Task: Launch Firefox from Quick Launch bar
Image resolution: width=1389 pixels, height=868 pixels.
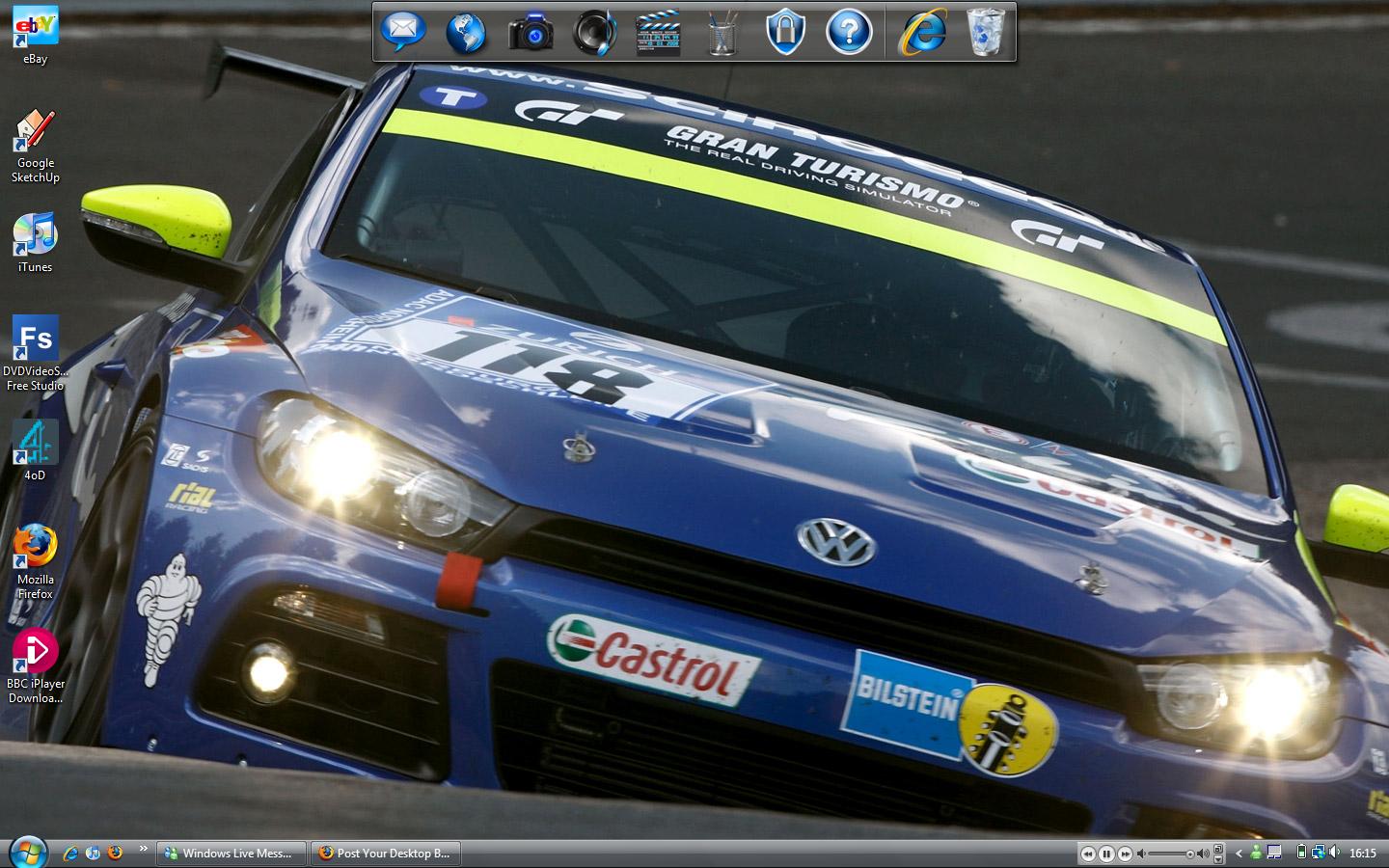Action: tap(116, 853)
